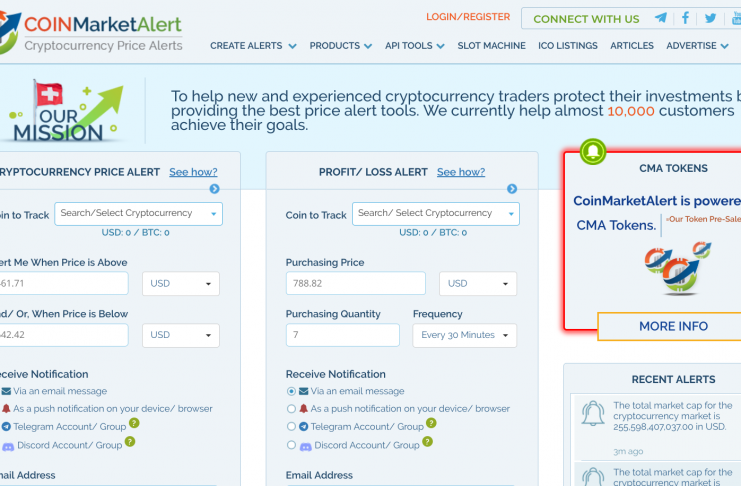Open USD dropdown for Price is Below

point(181,335)
